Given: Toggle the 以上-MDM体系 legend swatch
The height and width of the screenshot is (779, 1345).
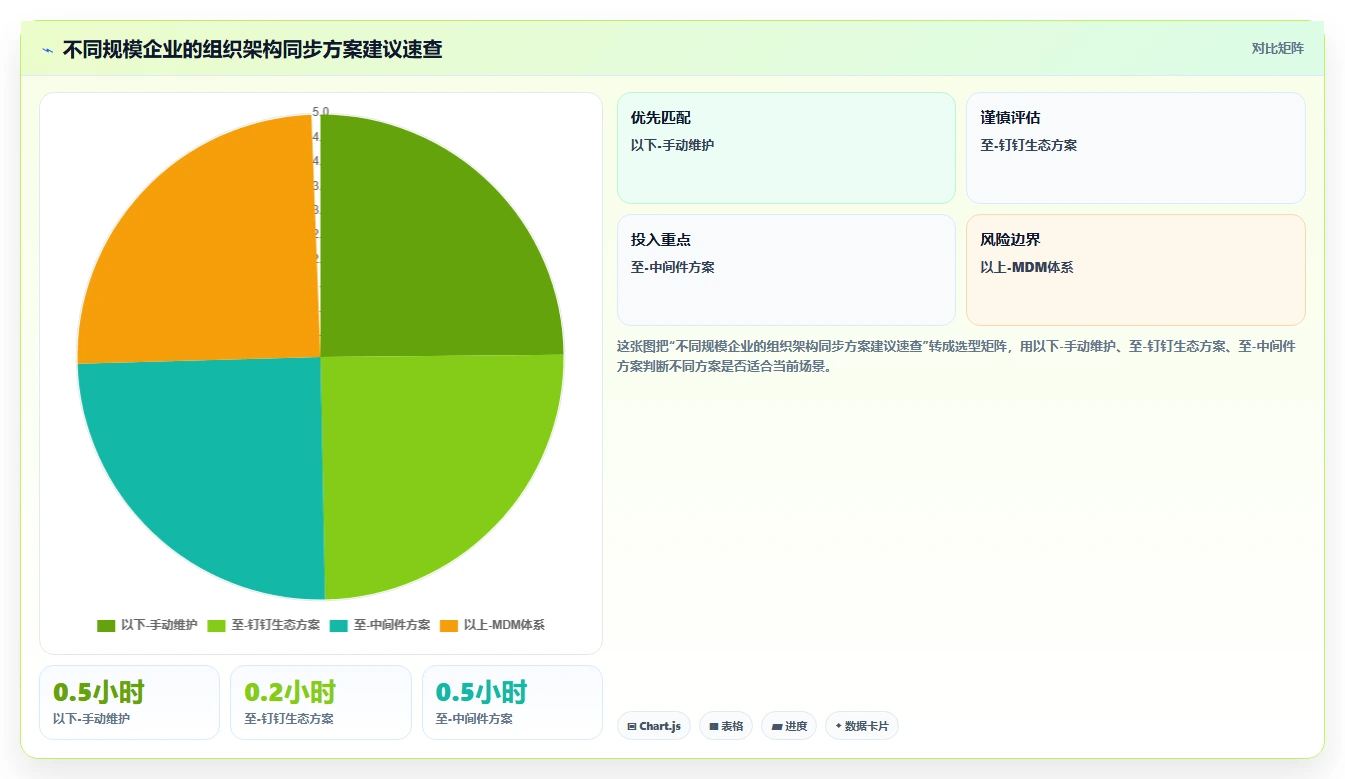Looking at the screenshot, I should point(449,625).
